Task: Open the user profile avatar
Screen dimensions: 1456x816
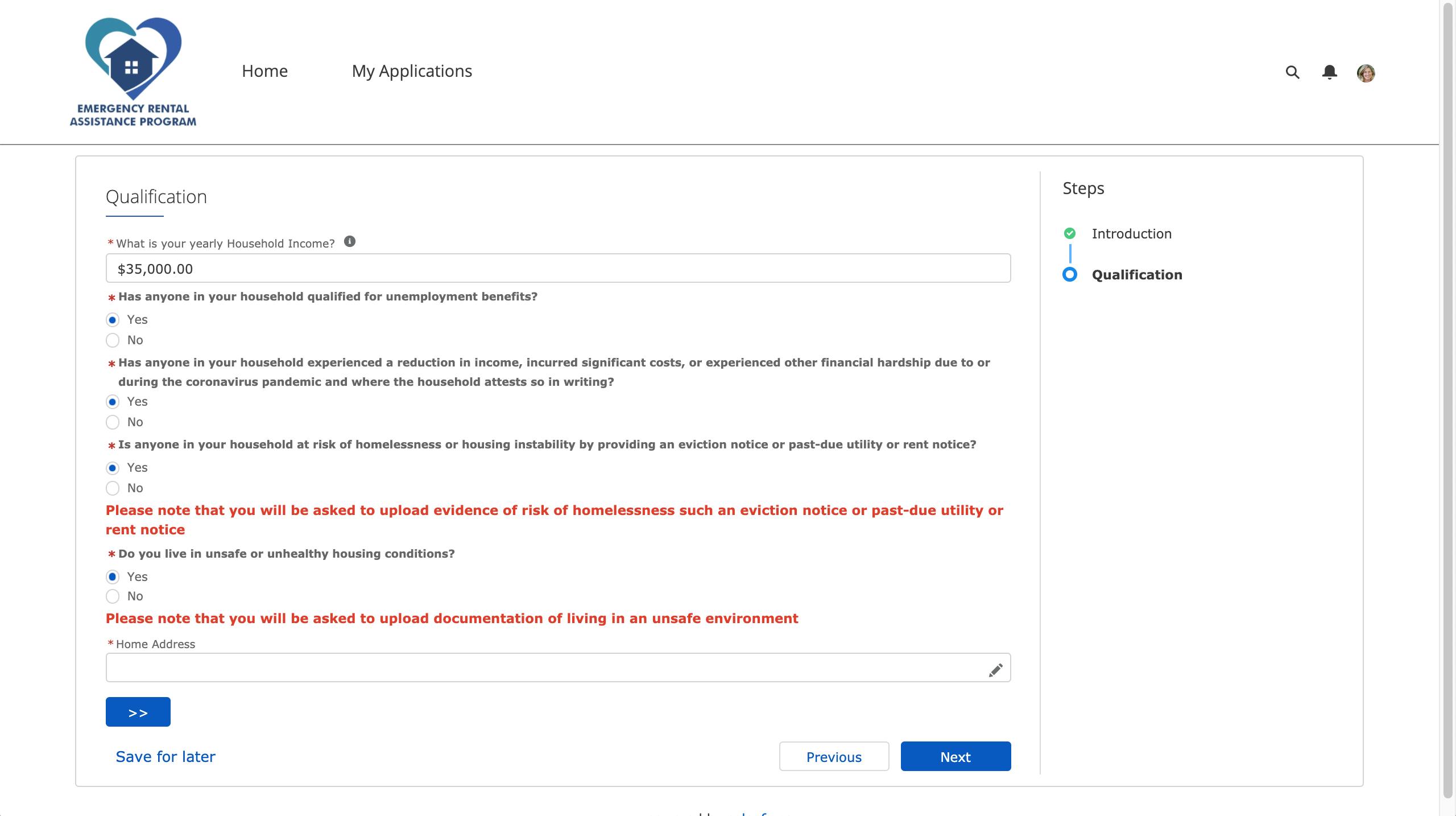Action: tap(1366, 73)
